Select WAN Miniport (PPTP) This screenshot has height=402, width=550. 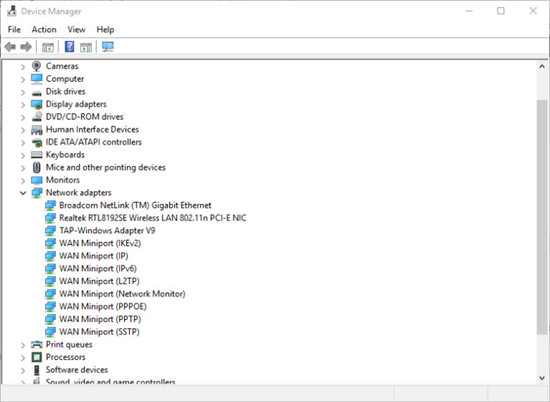100,319
